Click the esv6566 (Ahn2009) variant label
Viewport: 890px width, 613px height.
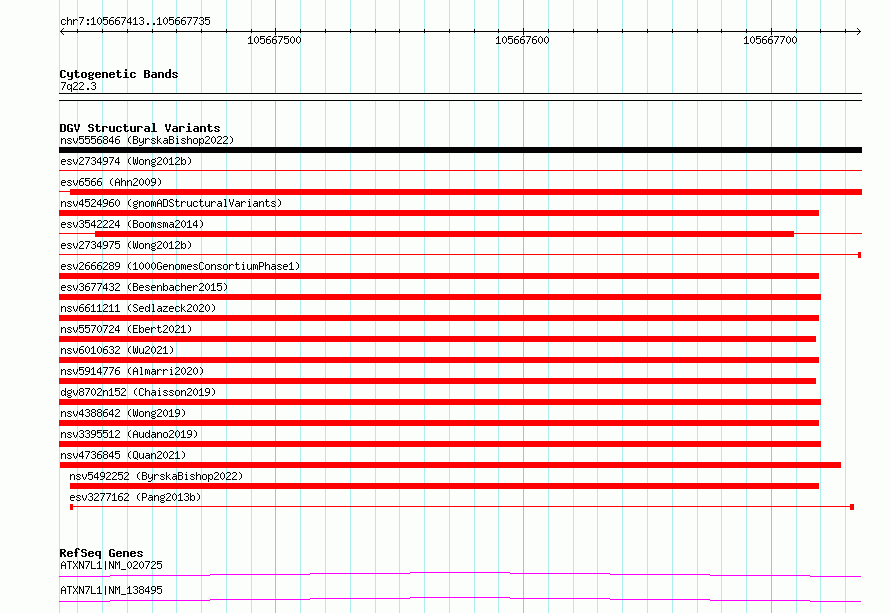pyautogui.click(x=111, y=182)
